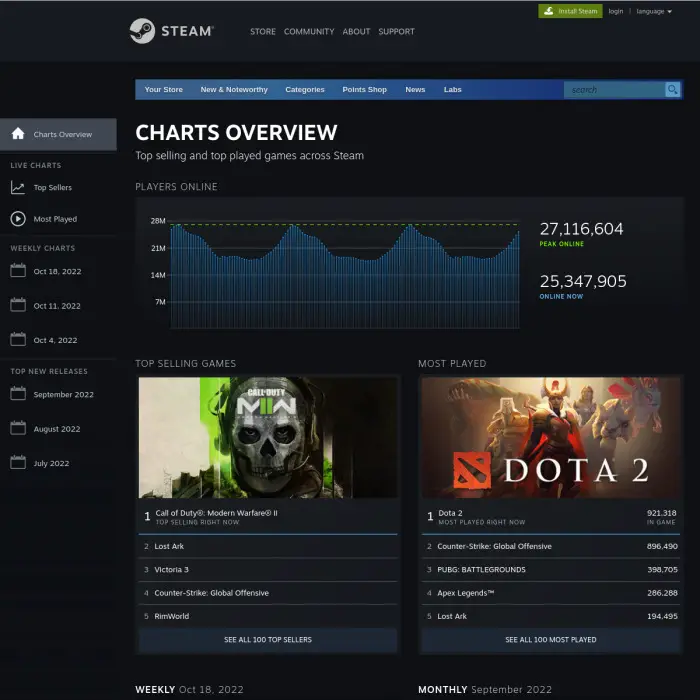Open the language dropdown
The height and width of the screenshot is (700, 700).
(x=654, y=11)
